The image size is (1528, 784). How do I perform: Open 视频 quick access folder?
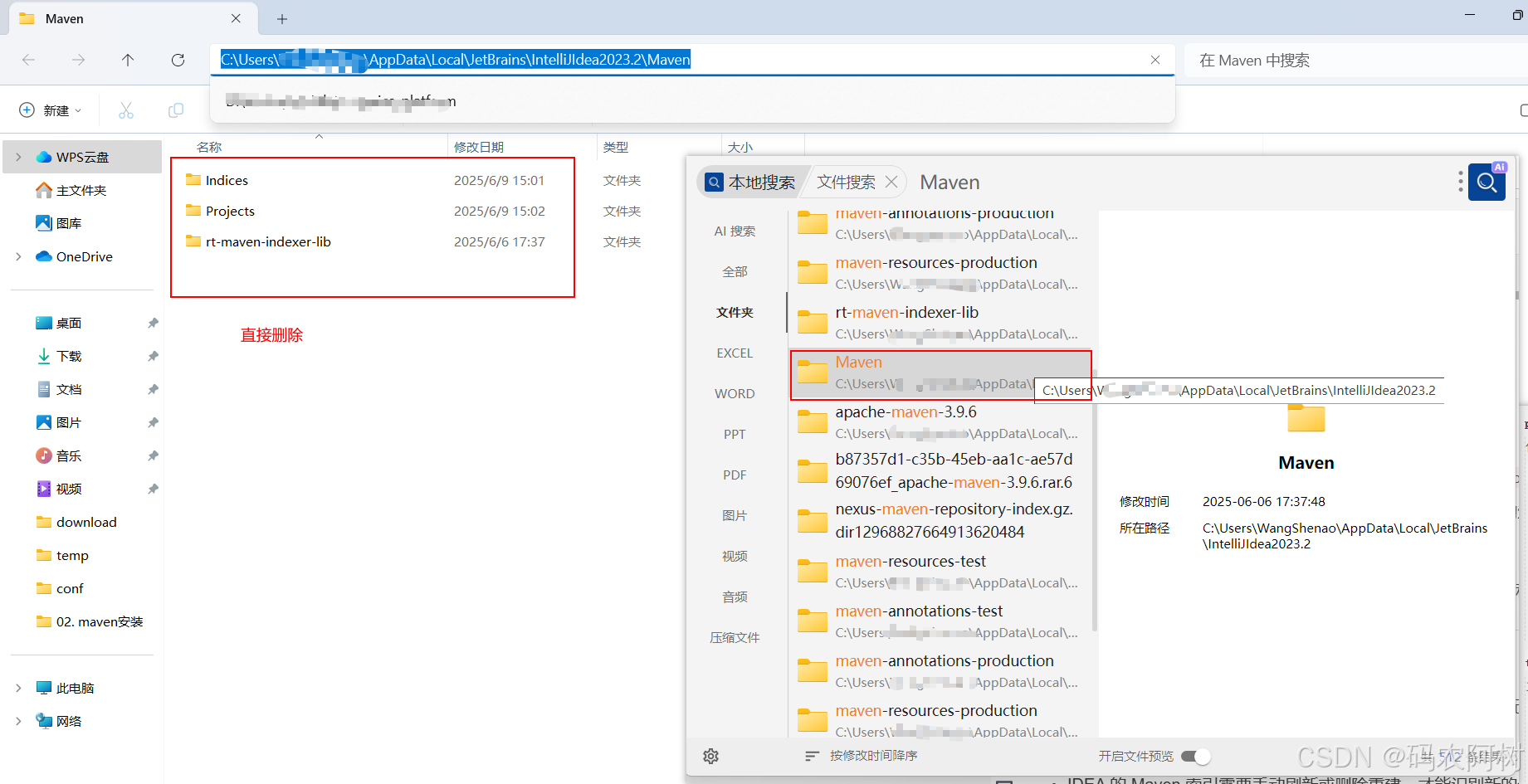69,489
